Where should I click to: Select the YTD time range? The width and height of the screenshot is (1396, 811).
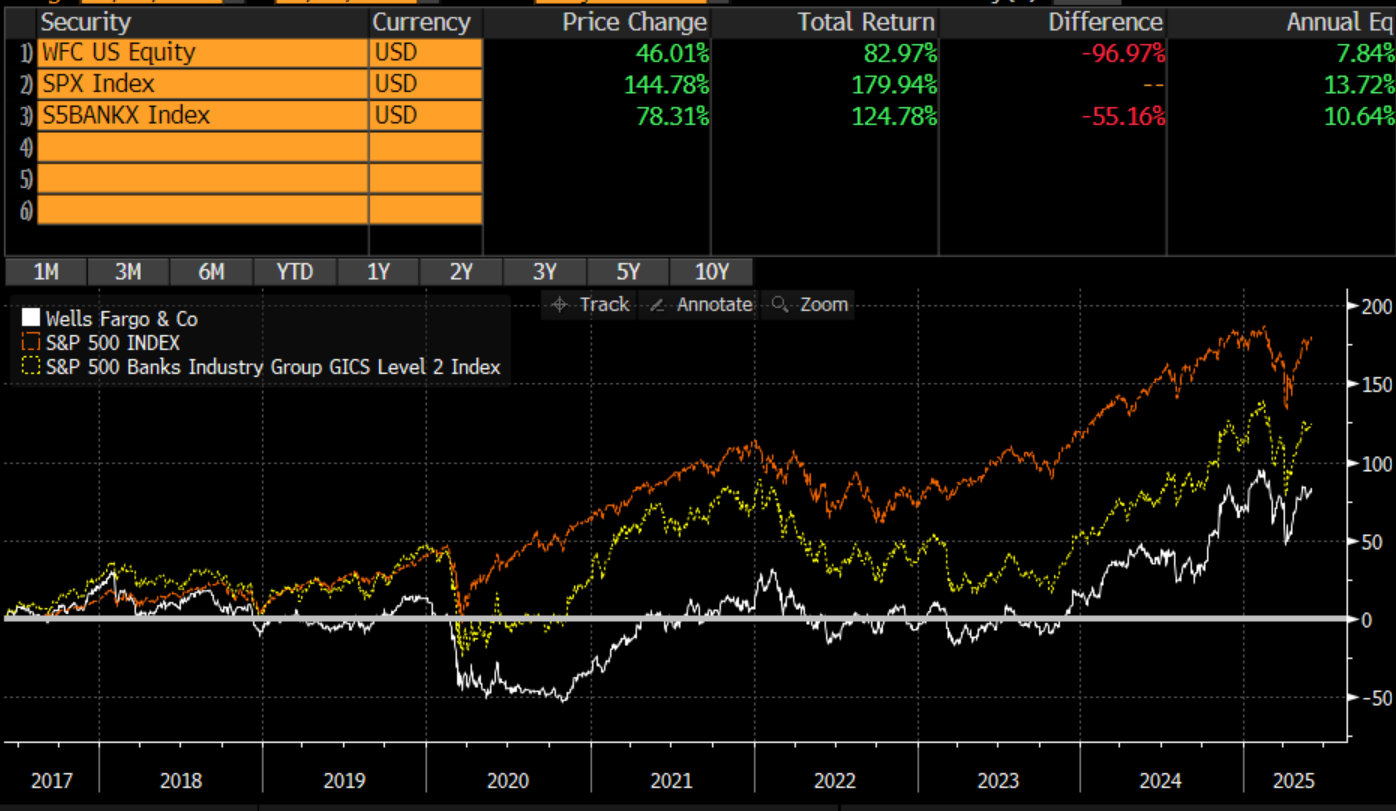294,272
